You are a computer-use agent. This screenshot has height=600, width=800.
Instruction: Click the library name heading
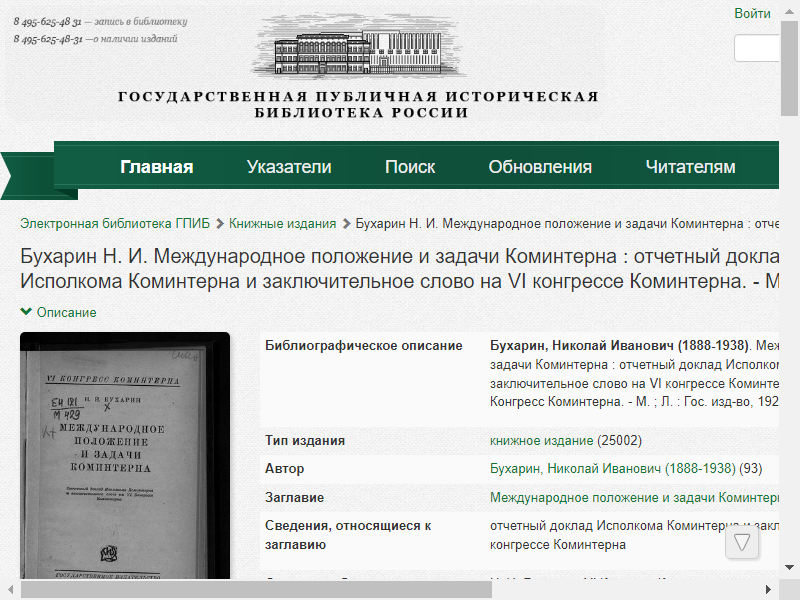coord(359,104)
